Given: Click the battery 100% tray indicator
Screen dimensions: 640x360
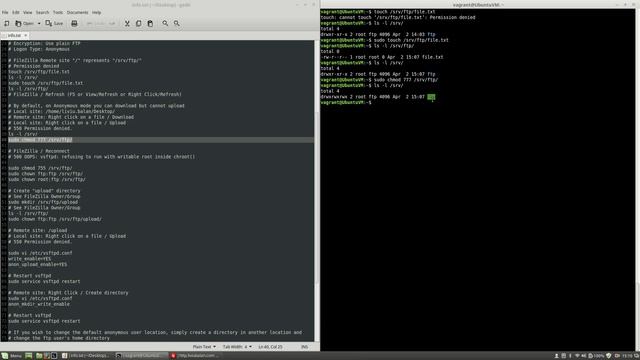Looking at the screenshot, I should [x=596, y=356].
